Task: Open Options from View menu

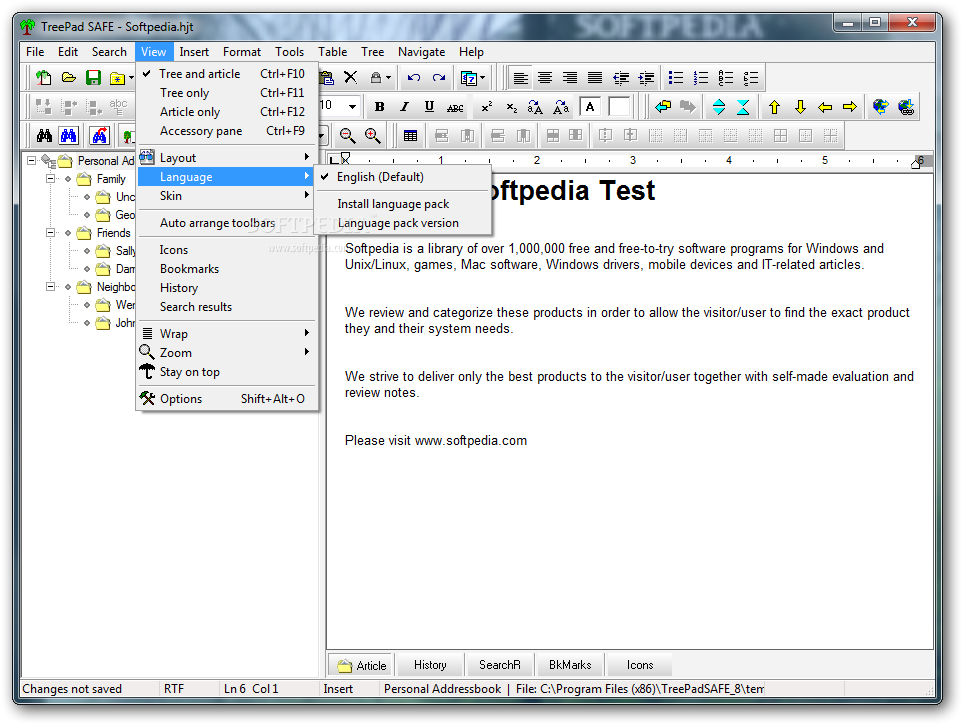Action: (227, 399)
